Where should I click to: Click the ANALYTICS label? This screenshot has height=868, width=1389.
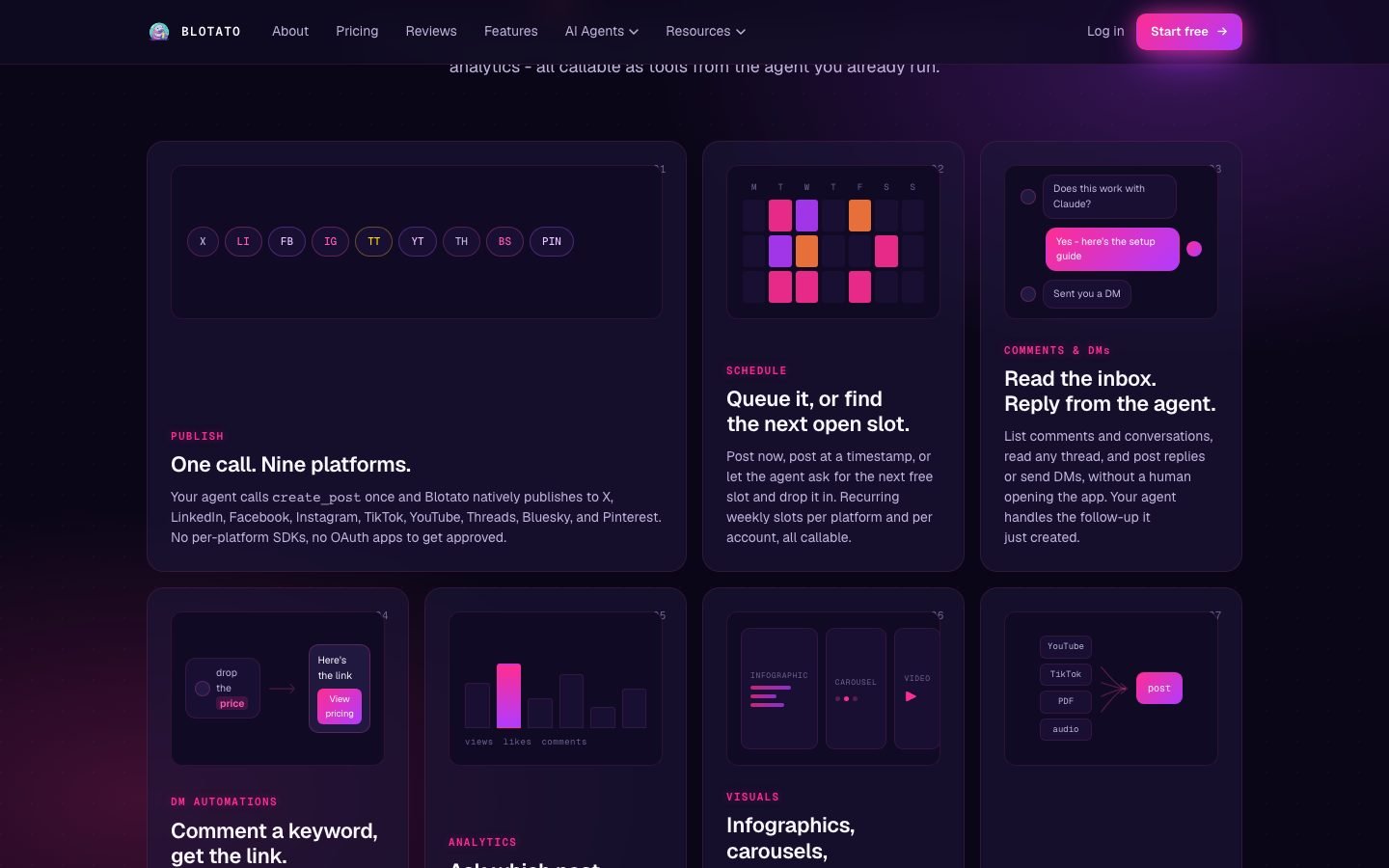(482, 843)
